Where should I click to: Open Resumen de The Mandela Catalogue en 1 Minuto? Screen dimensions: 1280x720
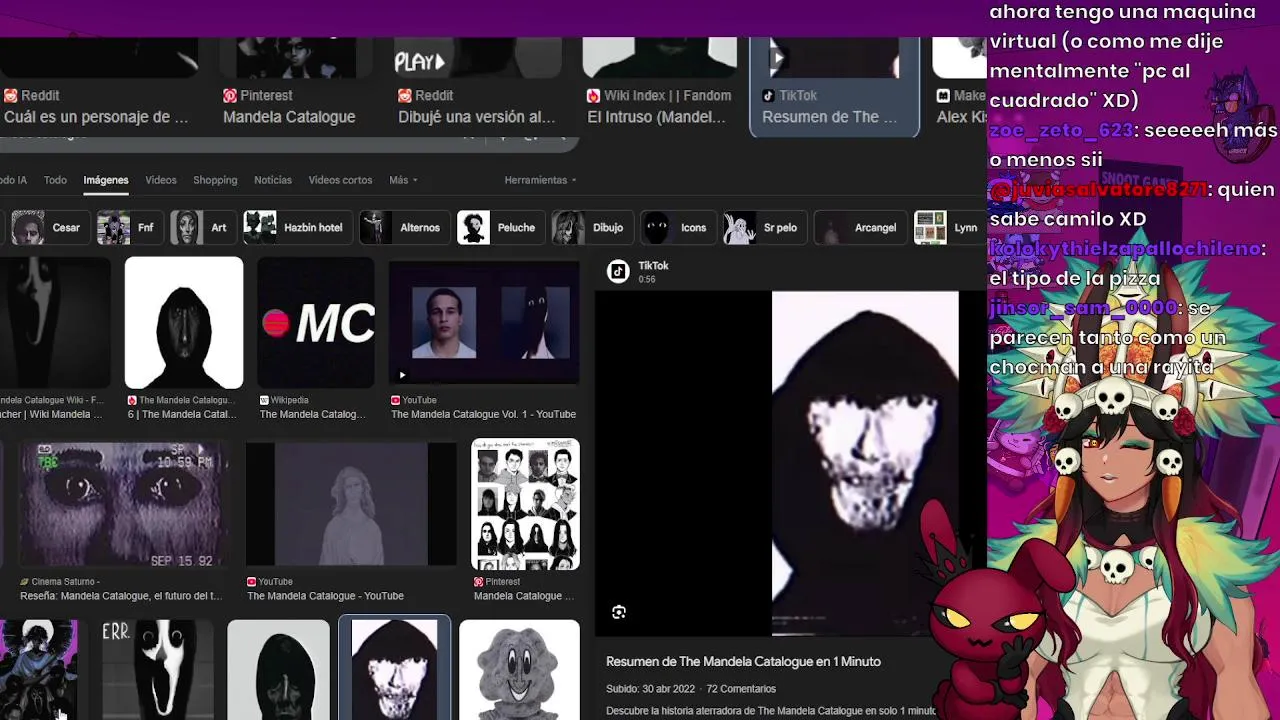(x=743, y=662)
